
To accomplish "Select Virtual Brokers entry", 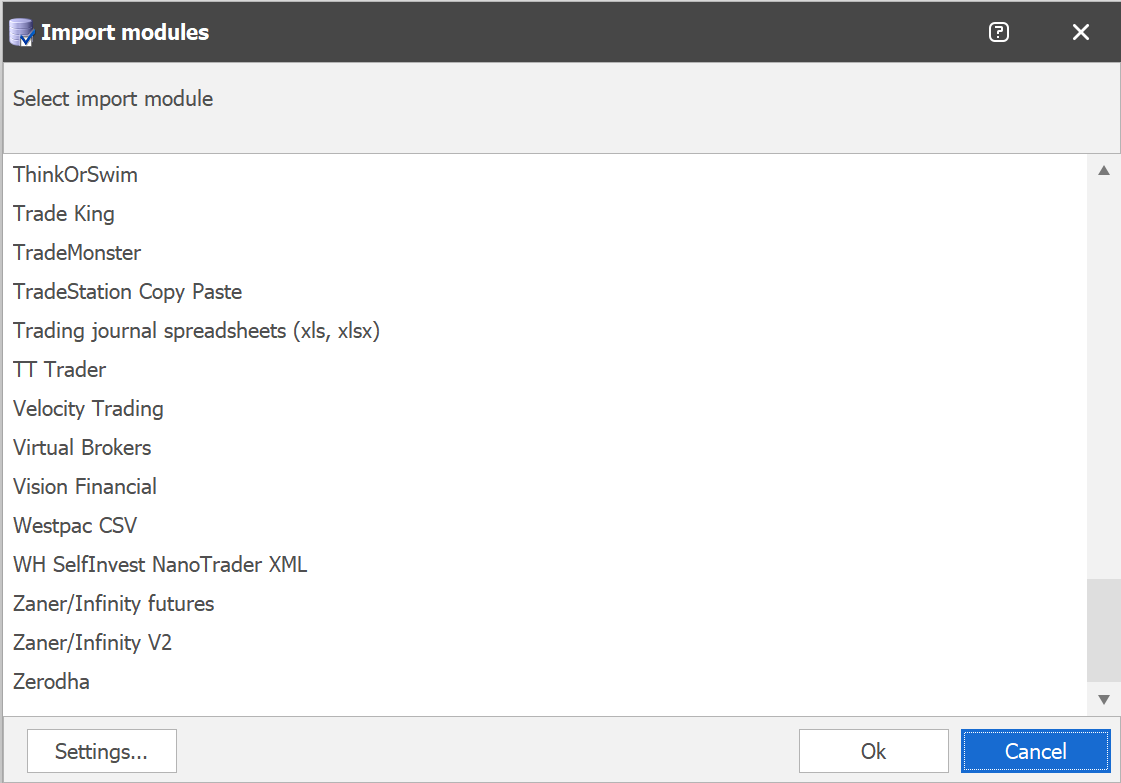I will pyautogui.click(x=545, y=448).
